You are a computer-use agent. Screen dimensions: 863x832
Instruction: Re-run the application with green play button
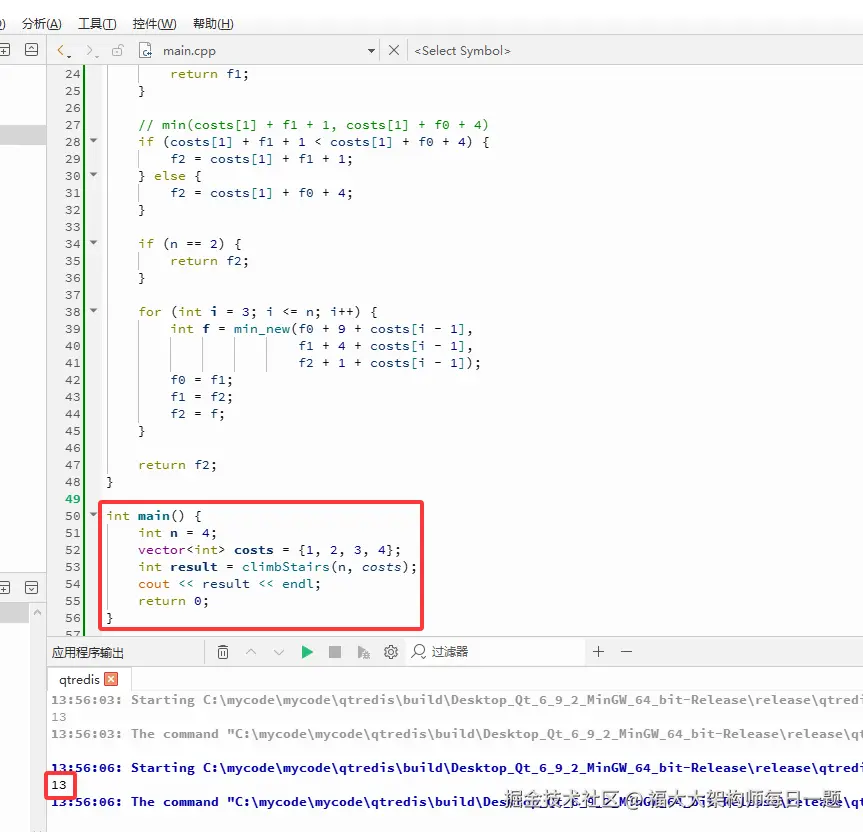307,652
